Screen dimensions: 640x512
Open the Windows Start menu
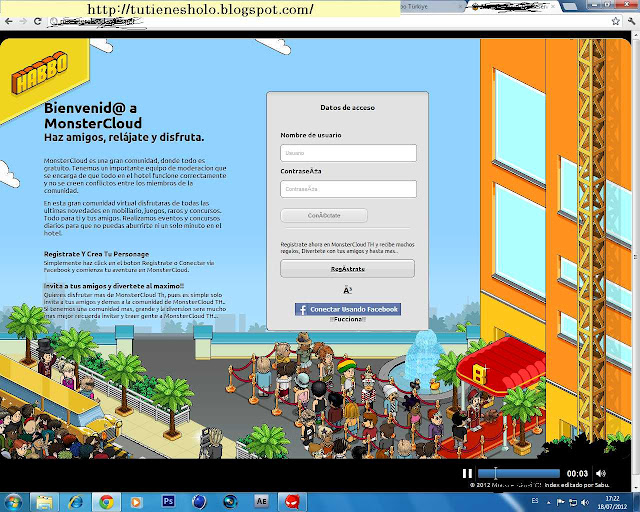[x=13, y=502]
